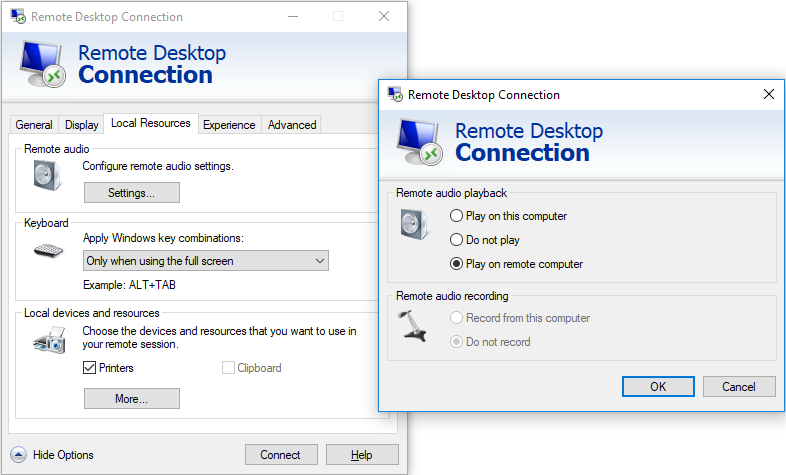This screenshot has width=786, height=475.
Task: Click the speaker icon in audio playback dialog
Action: tap(415, 224)
